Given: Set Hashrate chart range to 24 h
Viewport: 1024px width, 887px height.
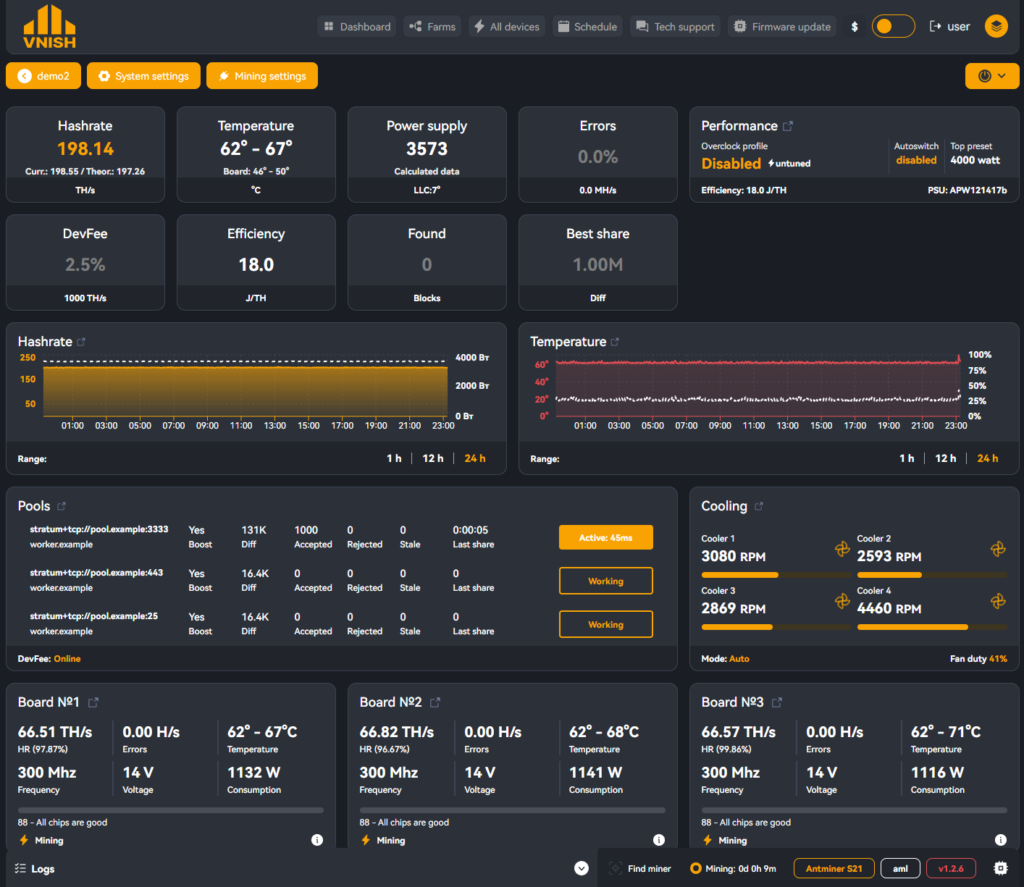Looking at the screenshot, I should click(x=475, y=459).
